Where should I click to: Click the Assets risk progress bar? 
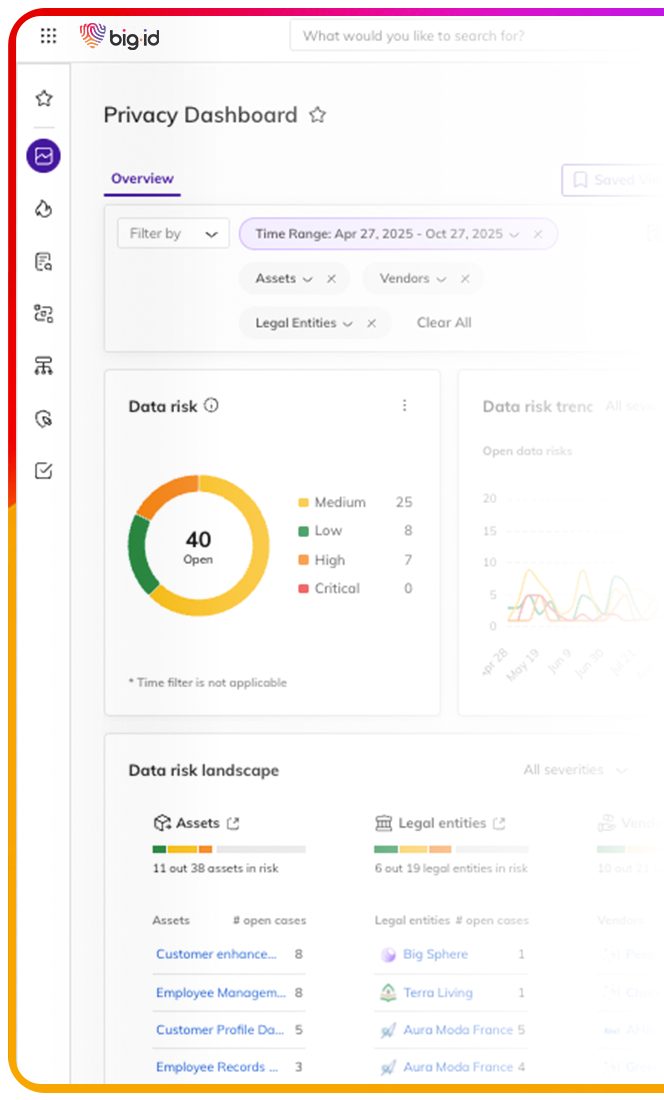tap(229, 849)
